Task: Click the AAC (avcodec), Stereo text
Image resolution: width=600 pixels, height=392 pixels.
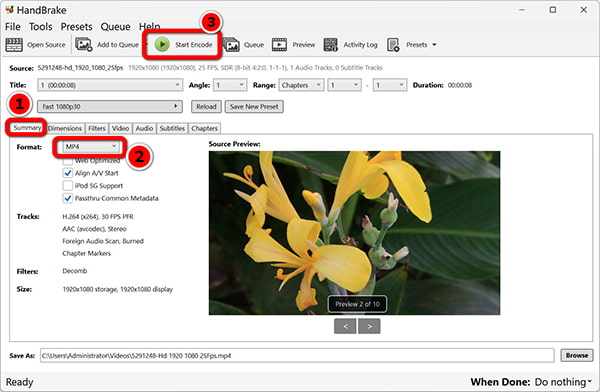Action: pyautogui.click(x=94, y=229)
